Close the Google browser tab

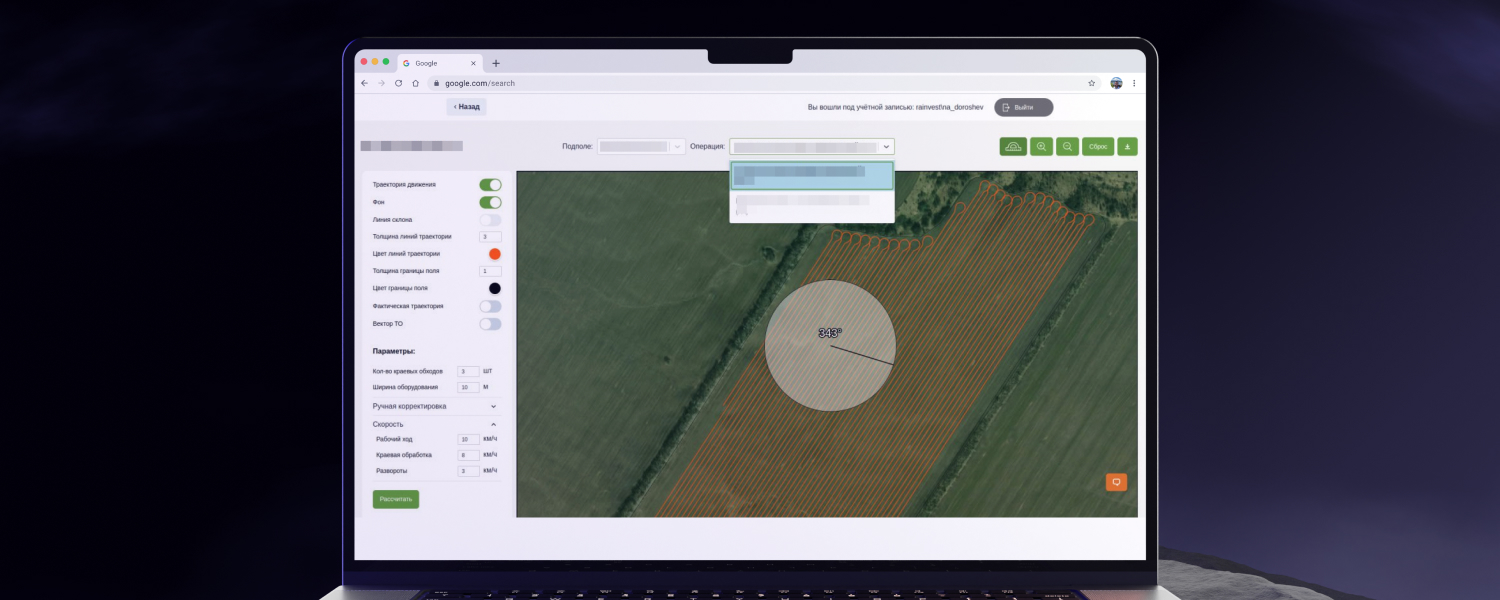(x=474, y=63)
